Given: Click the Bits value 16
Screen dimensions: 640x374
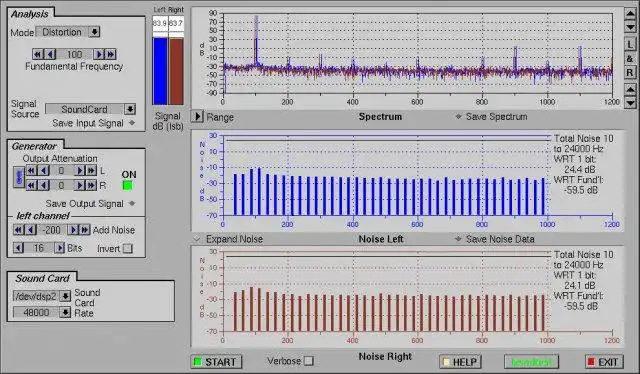Looking at the screenshot, I should (x=39, y=248).
